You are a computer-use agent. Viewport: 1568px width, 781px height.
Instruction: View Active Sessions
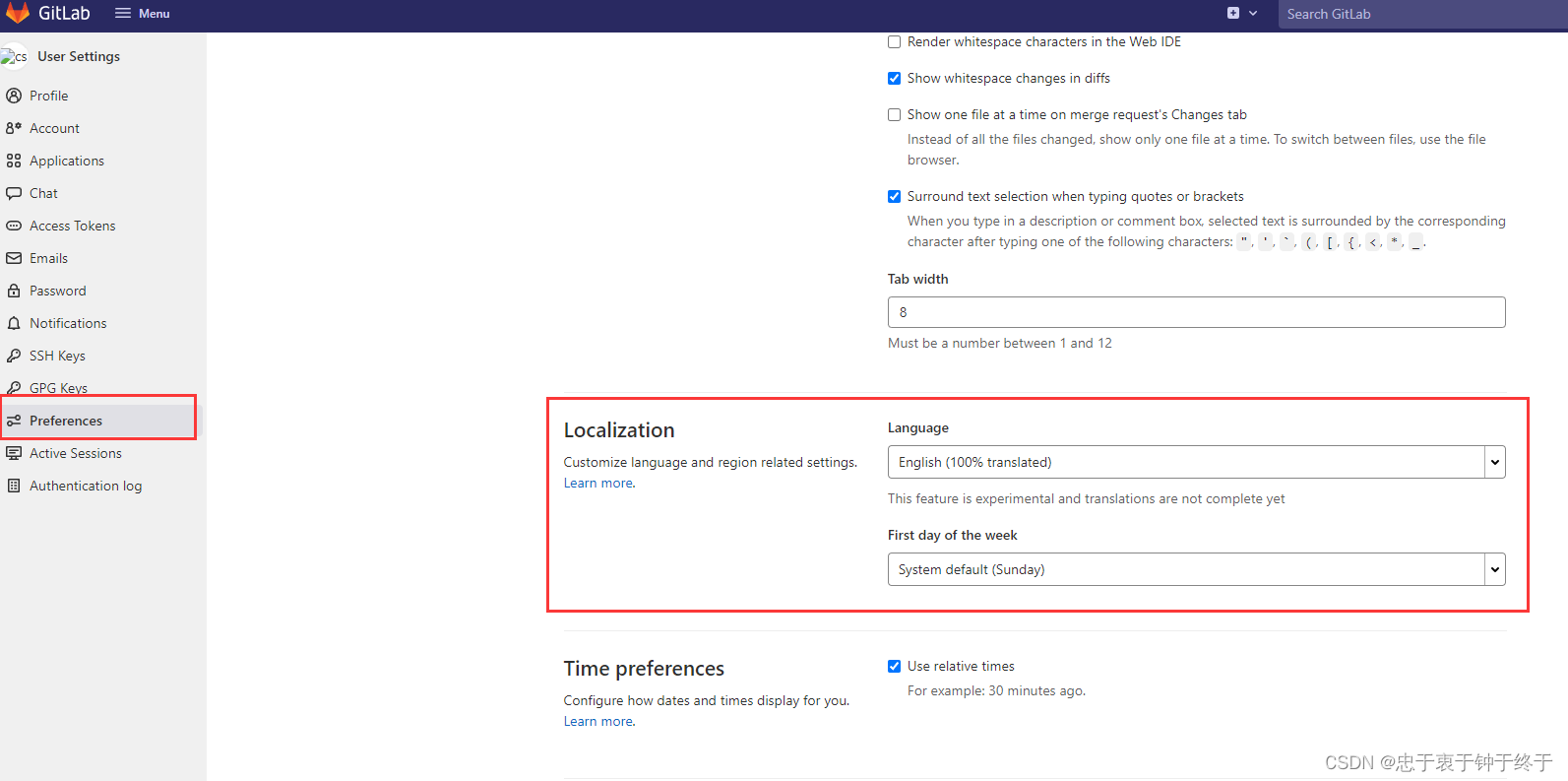76,453
